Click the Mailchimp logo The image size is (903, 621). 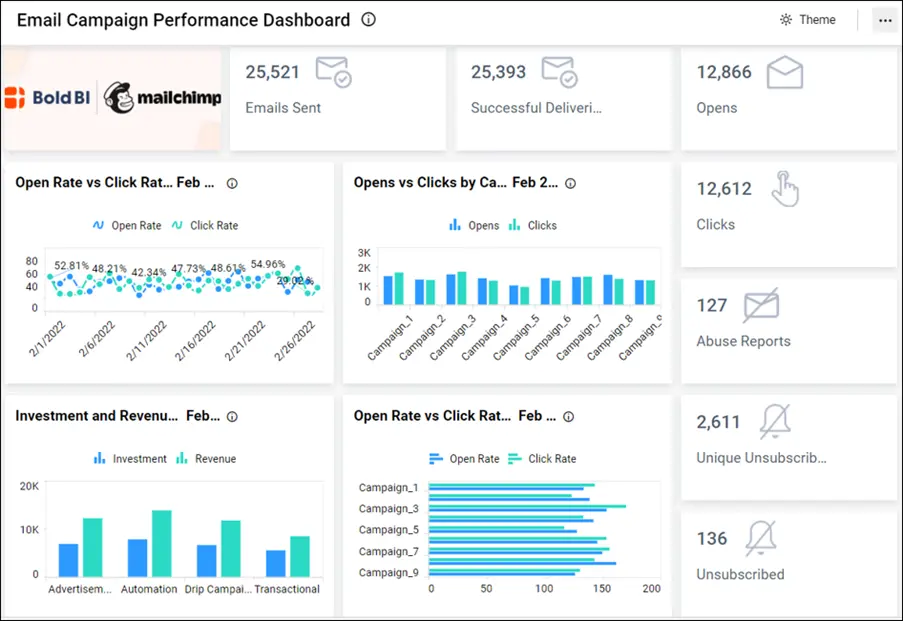[162, 99]
